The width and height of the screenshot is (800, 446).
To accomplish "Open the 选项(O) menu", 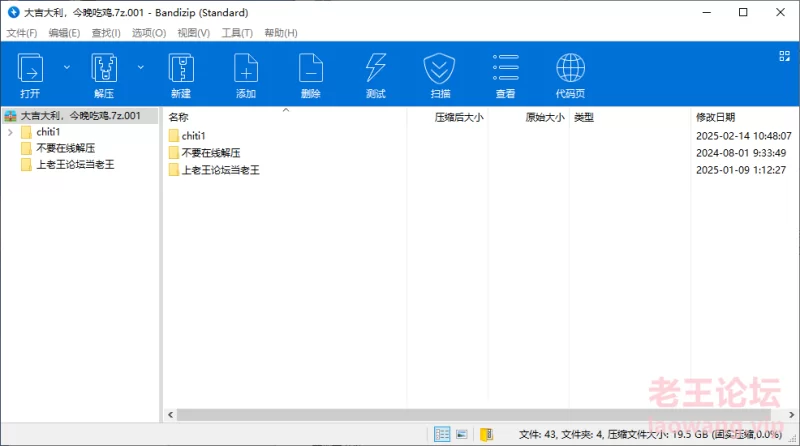I will click(149, 33).
